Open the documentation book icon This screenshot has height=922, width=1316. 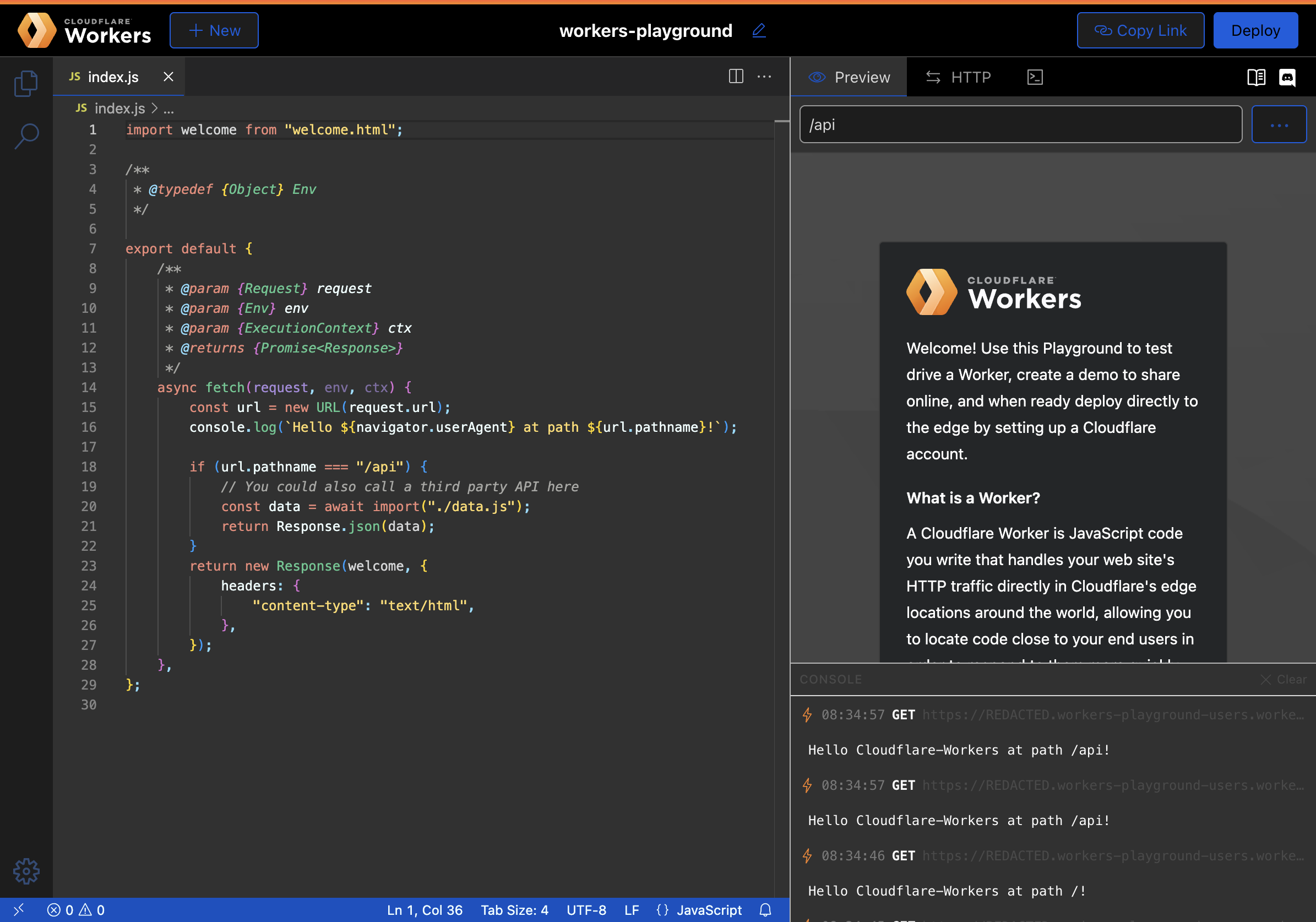[x=1256, y=77]
